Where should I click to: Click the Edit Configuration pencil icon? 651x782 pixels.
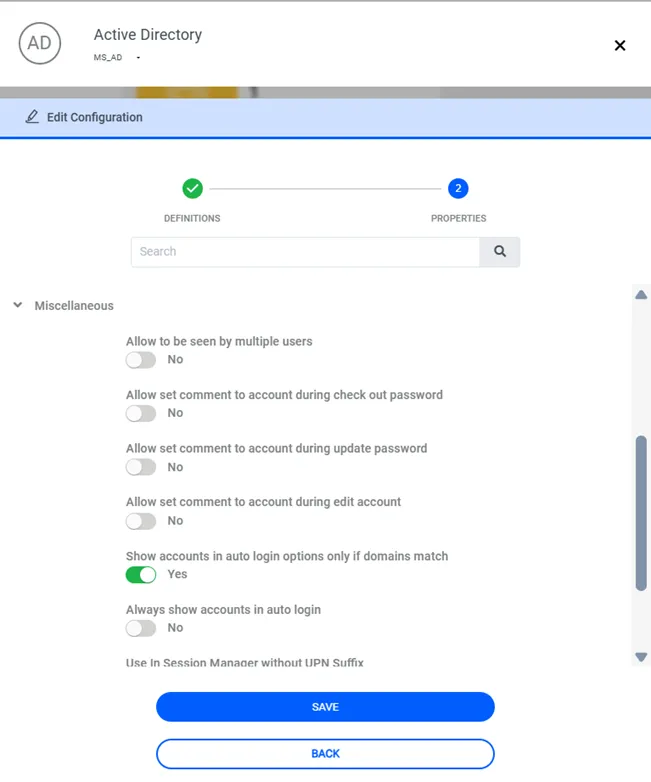(x=32, y=117)
